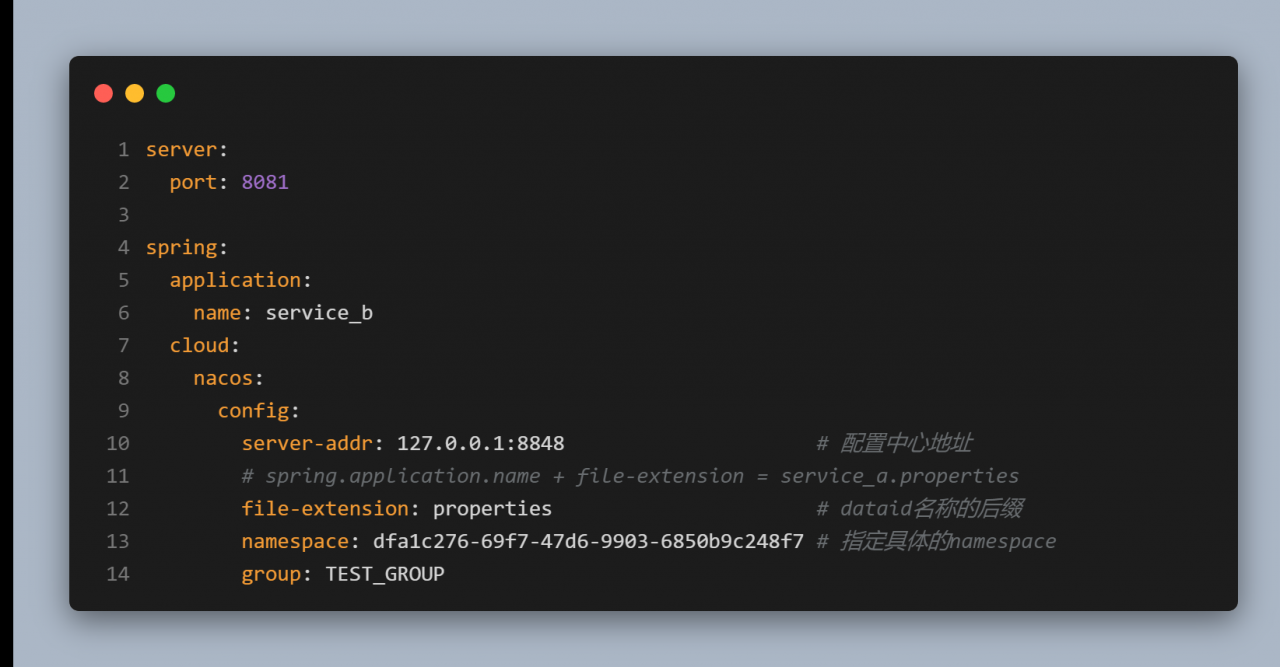Click the 'properties' value on line 12
The width and height of the screenshot is (1280, 667).
[492, 508]
